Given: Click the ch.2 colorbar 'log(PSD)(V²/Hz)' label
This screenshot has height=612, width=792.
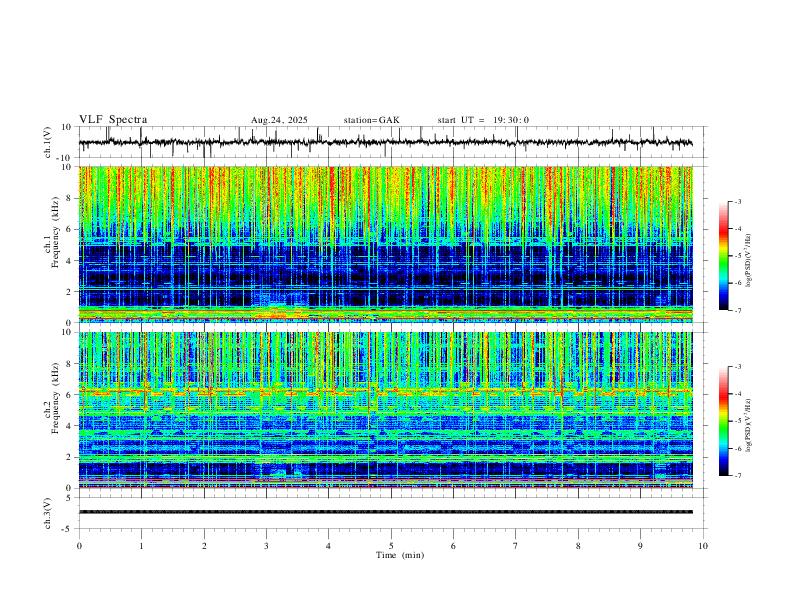Looking at the screenshot, I should point(748,425).
